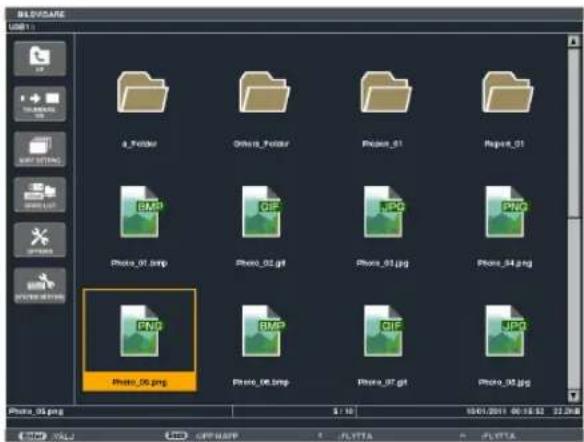The width and height of the screenshot is (584, 442).
Task: Open the Options tools icon
Action: [40, 240]
